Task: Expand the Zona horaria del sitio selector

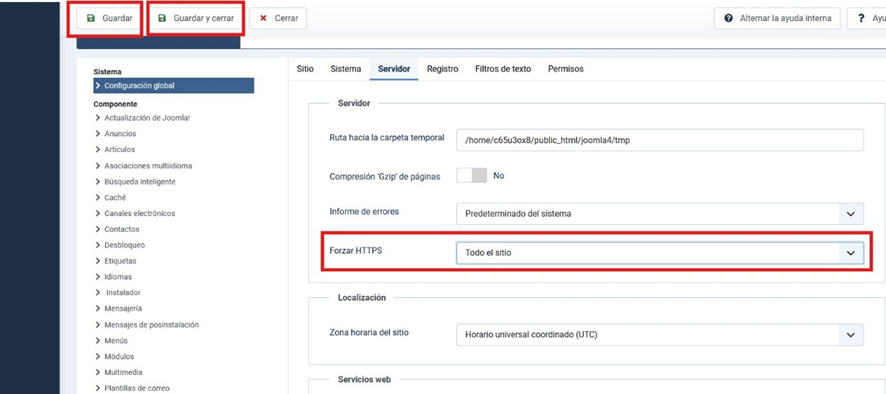Action: tap(660, 335)
